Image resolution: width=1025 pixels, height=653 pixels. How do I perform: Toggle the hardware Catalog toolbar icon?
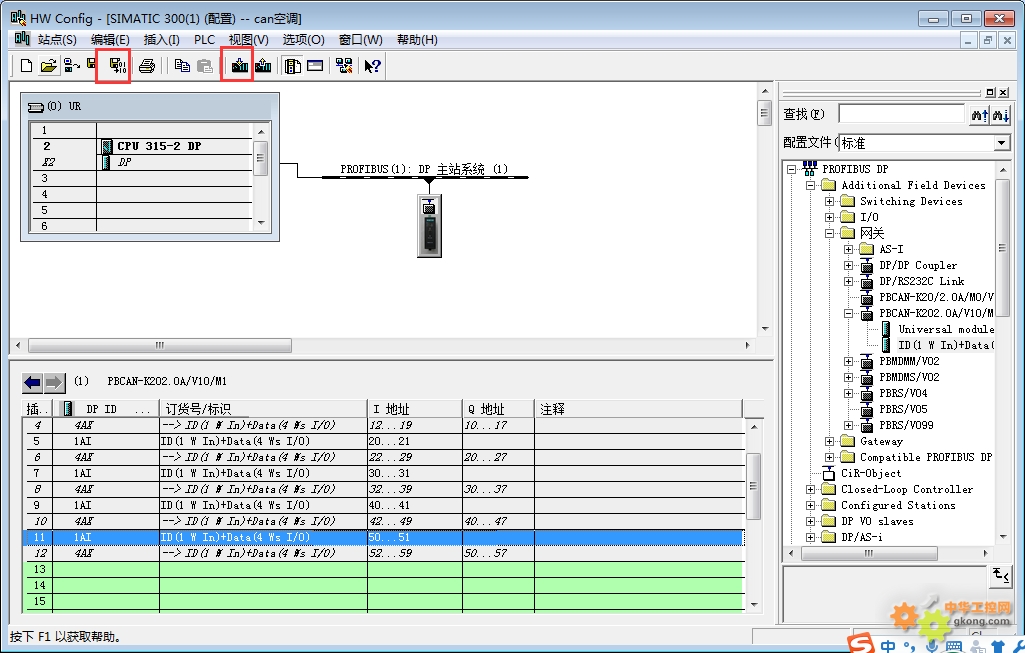[x=293, y=66]
